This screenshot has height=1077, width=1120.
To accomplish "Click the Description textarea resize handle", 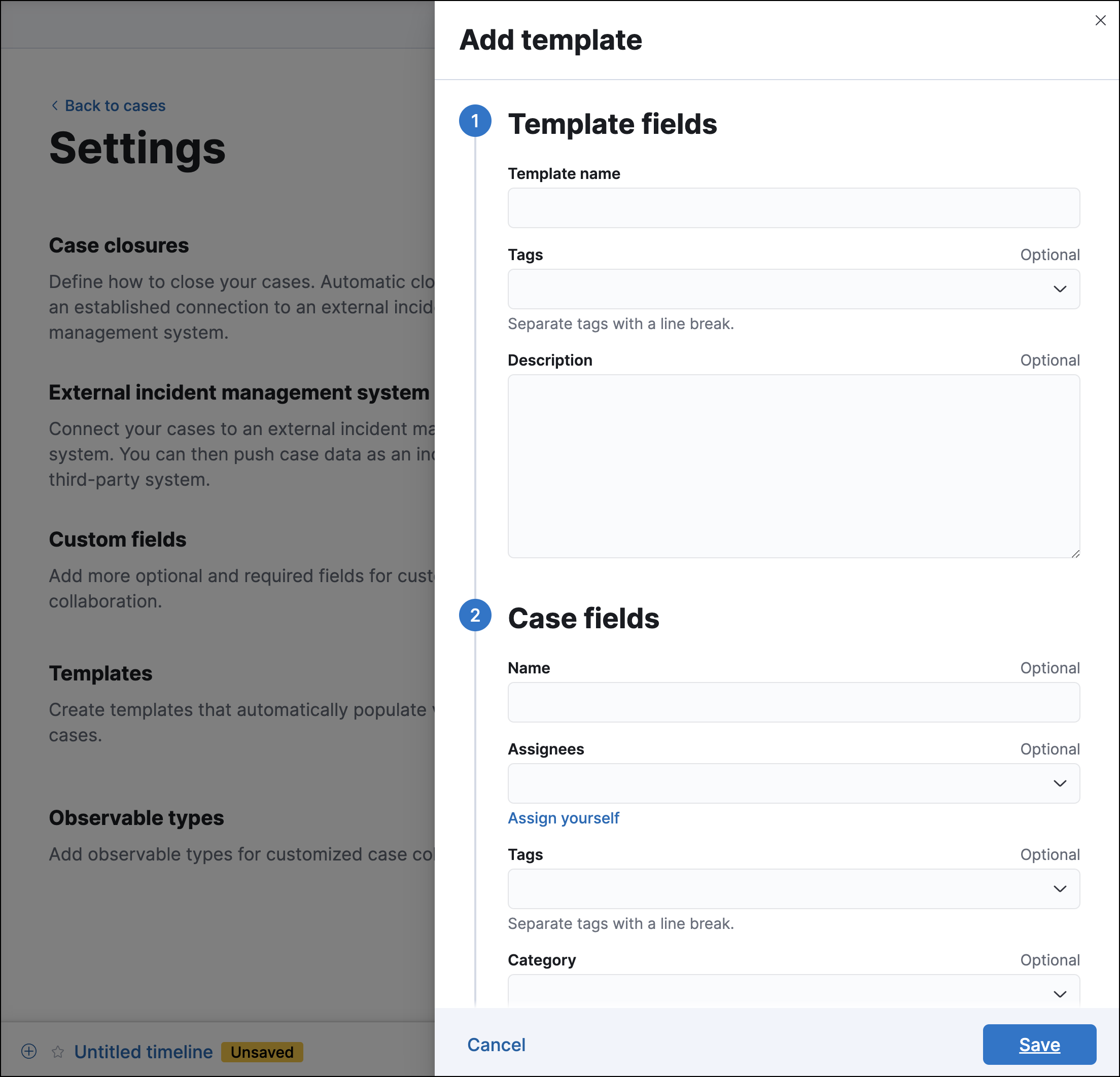I will click(1075, 553).
